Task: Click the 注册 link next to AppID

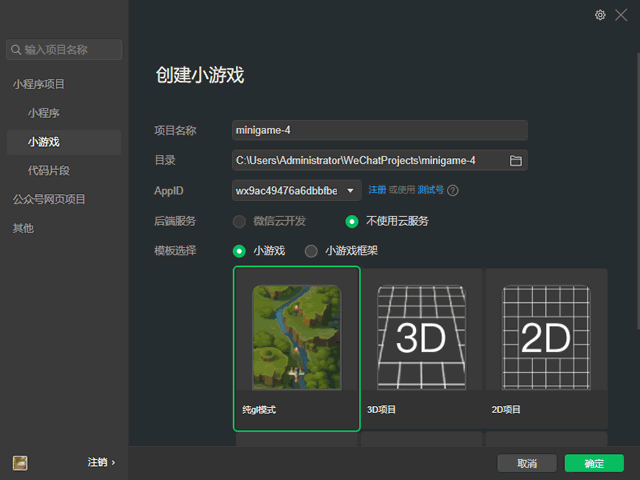Action: pos(377,190)
